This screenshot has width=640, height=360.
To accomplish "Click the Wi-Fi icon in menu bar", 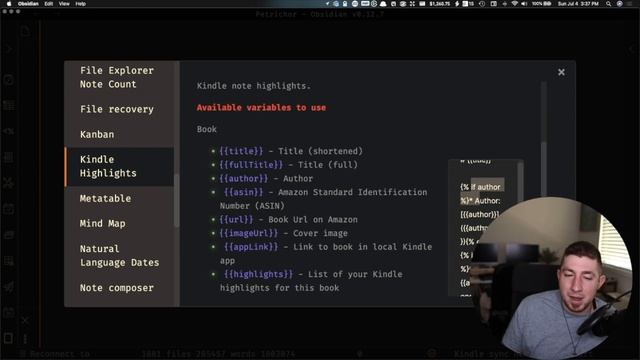I will click(x=515, y=4).
